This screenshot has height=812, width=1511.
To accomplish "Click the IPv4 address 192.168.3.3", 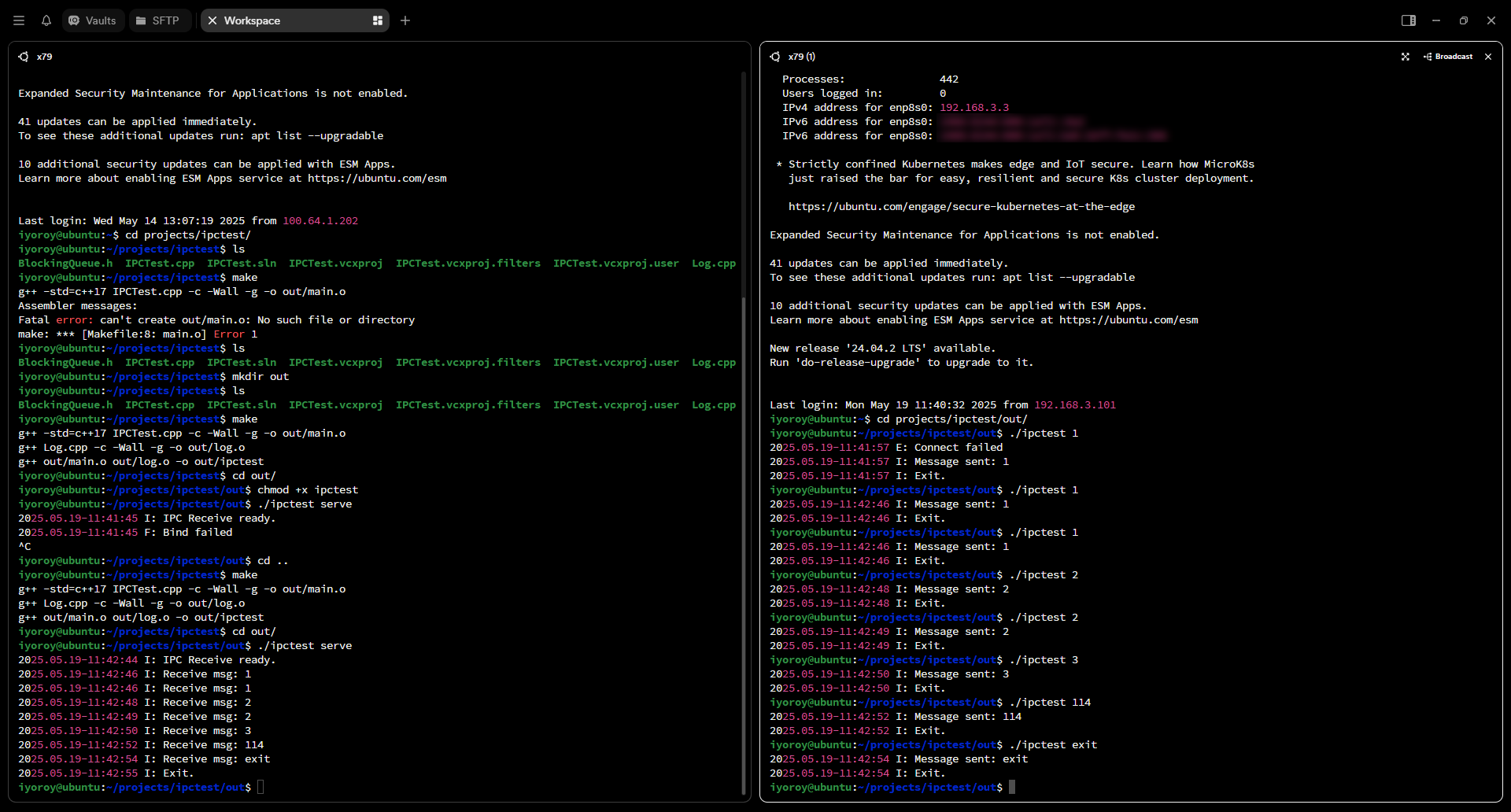I will pos(974,108).
